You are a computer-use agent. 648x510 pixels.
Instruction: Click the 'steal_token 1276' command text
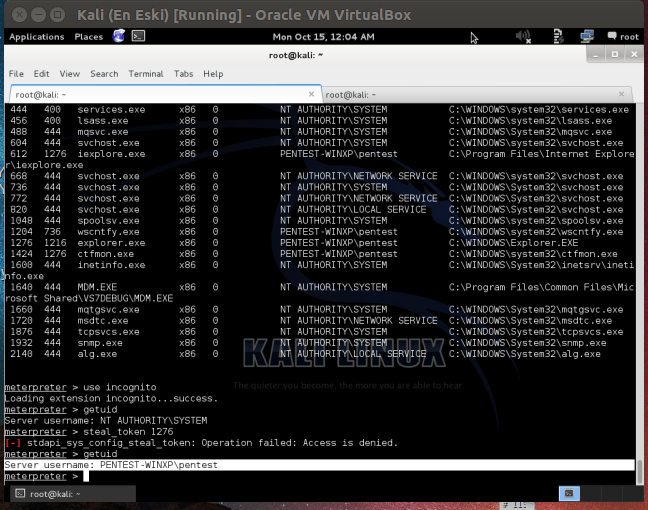point(128,431)
